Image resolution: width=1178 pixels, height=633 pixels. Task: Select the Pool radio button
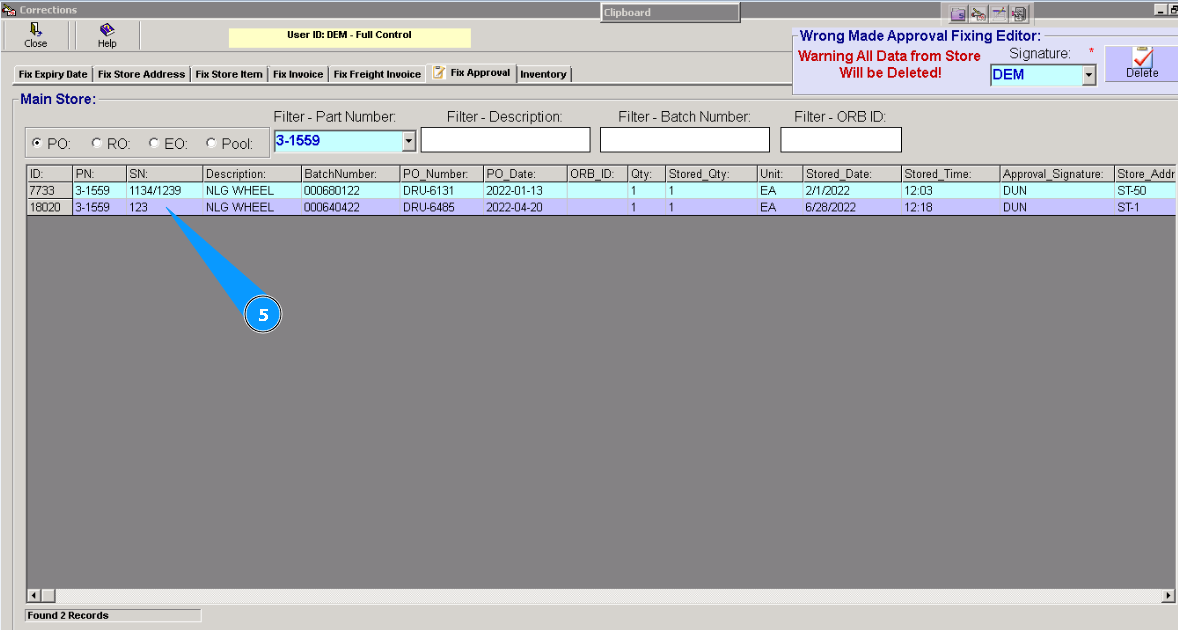211,143
